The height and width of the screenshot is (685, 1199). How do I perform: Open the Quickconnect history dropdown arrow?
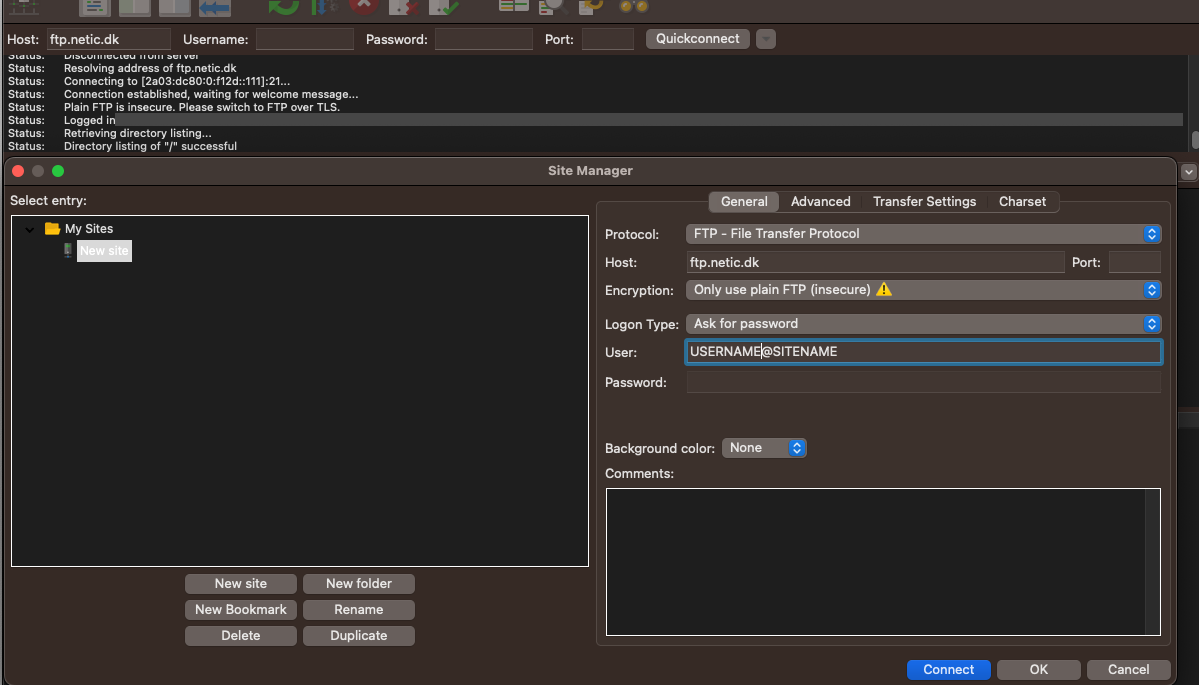tap(765, 39)
